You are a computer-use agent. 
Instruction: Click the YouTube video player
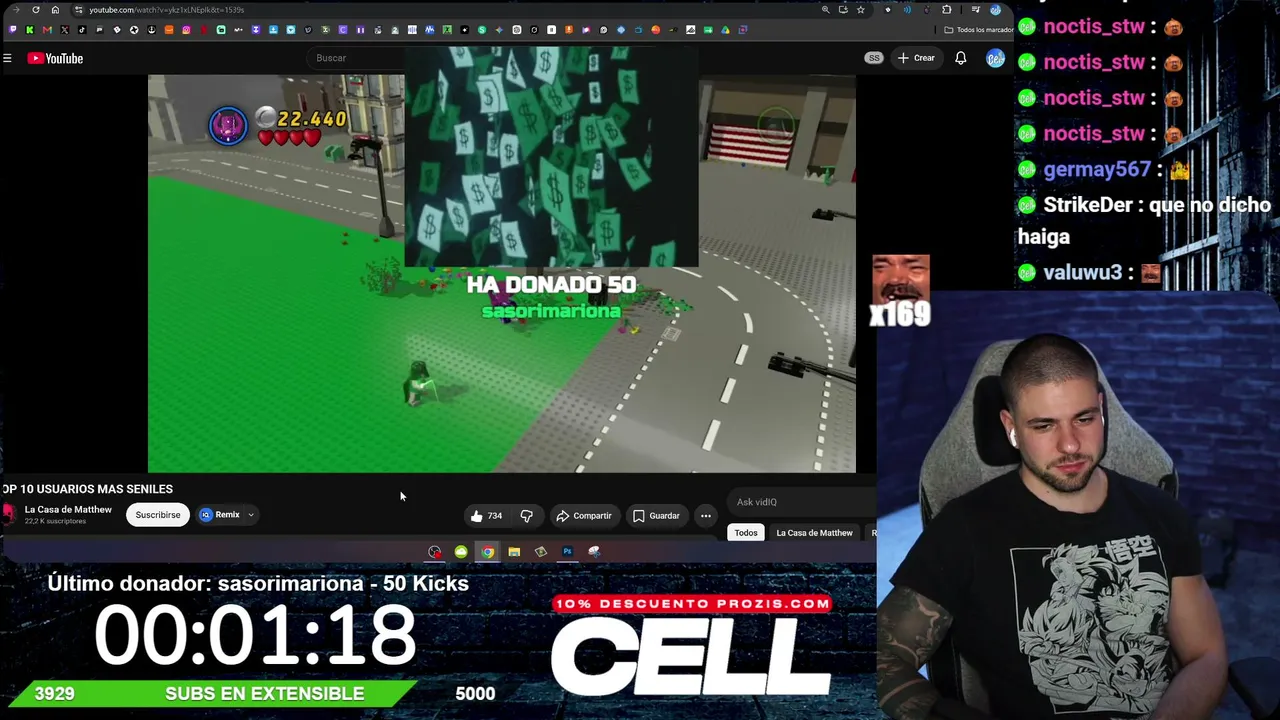point(502,273)
